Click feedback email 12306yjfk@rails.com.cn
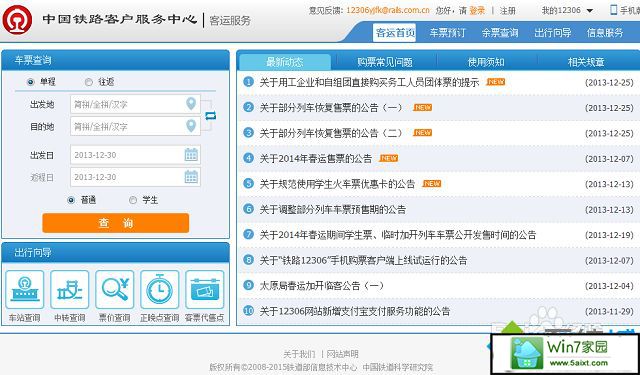The width and height of the screenshot is (640, 375). tap(388, 10)
